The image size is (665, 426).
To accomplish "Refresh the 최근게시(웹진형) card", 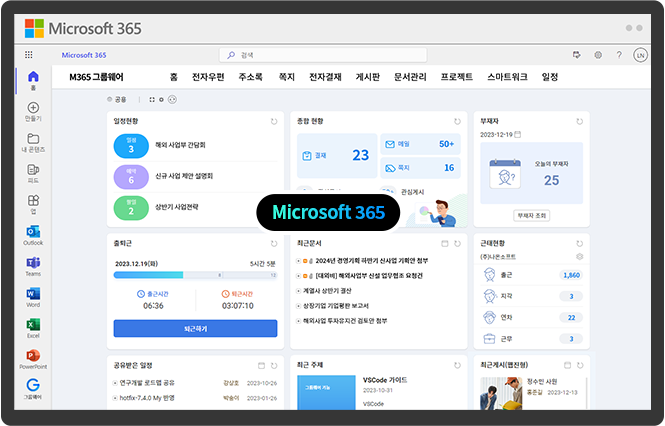I will pyautogui.click(x=580, y=365).
